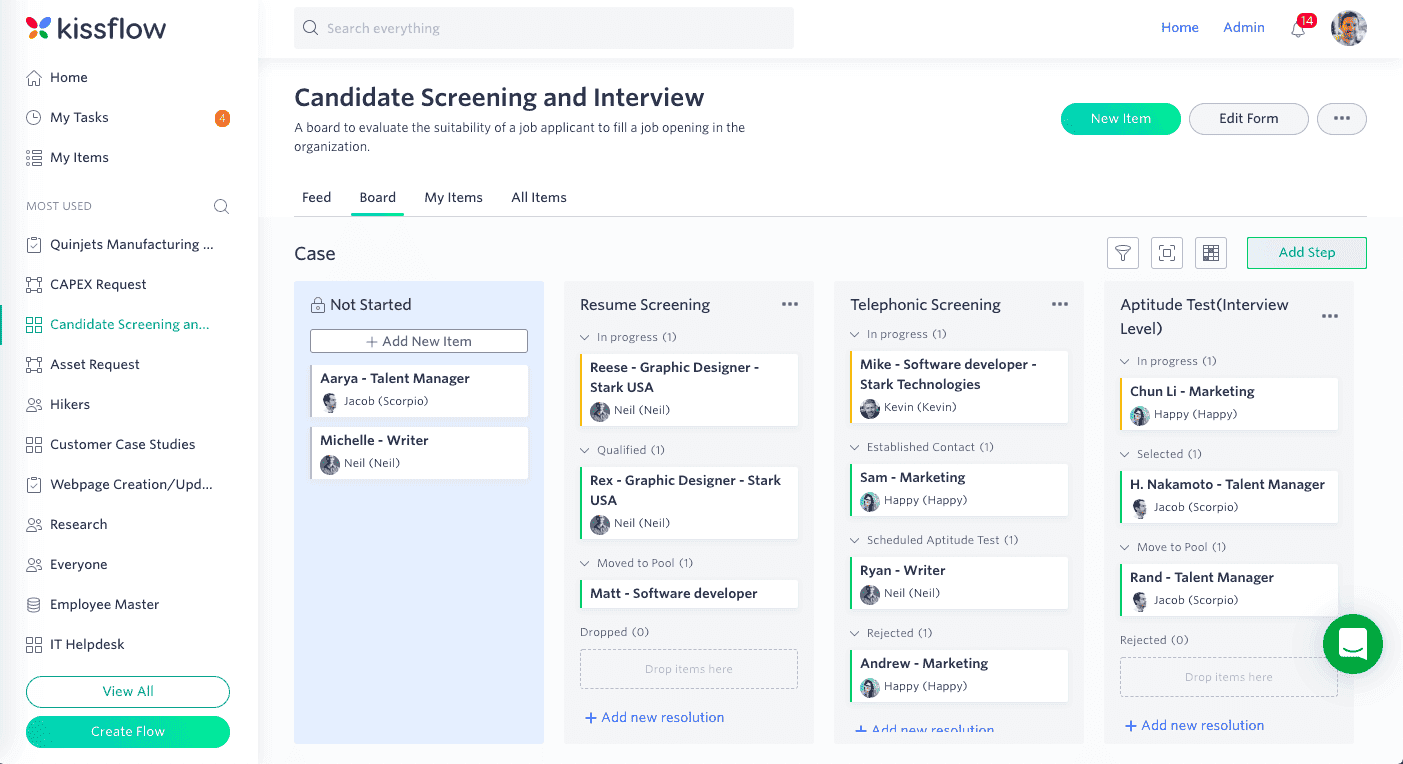Click the Search everything field
The width and height of the screenshot is (1403, 764).
pos(543,28)
